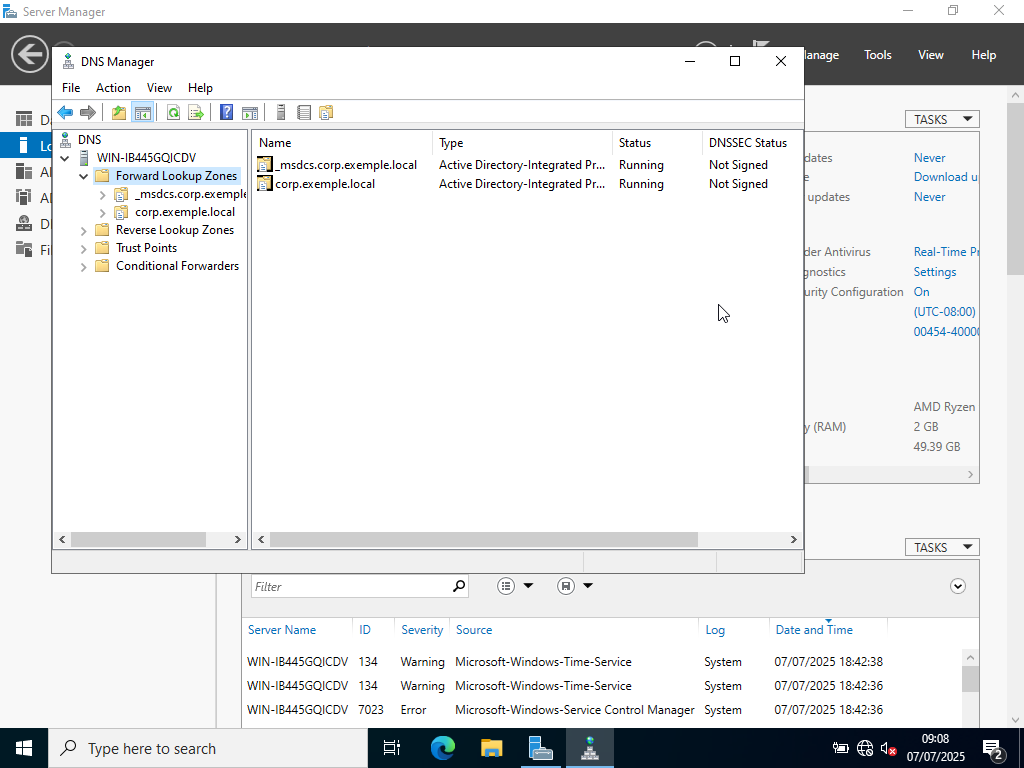
Task: Open Help menu in DNS Manager
Action: point(200,88)
